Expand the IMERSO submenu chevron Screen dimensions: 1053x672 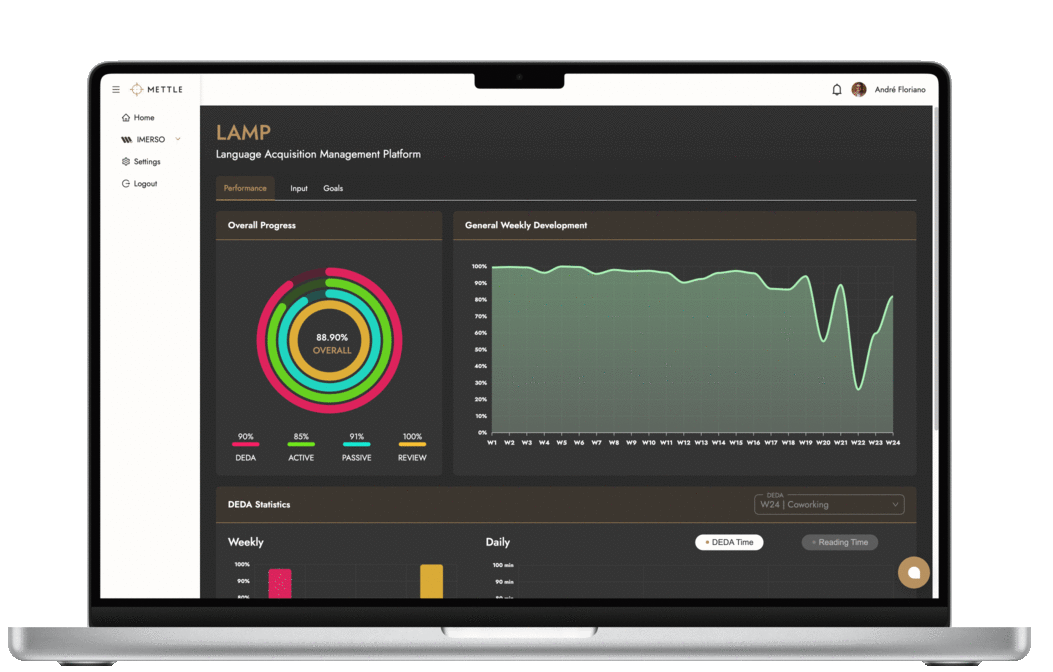point(178,139)
